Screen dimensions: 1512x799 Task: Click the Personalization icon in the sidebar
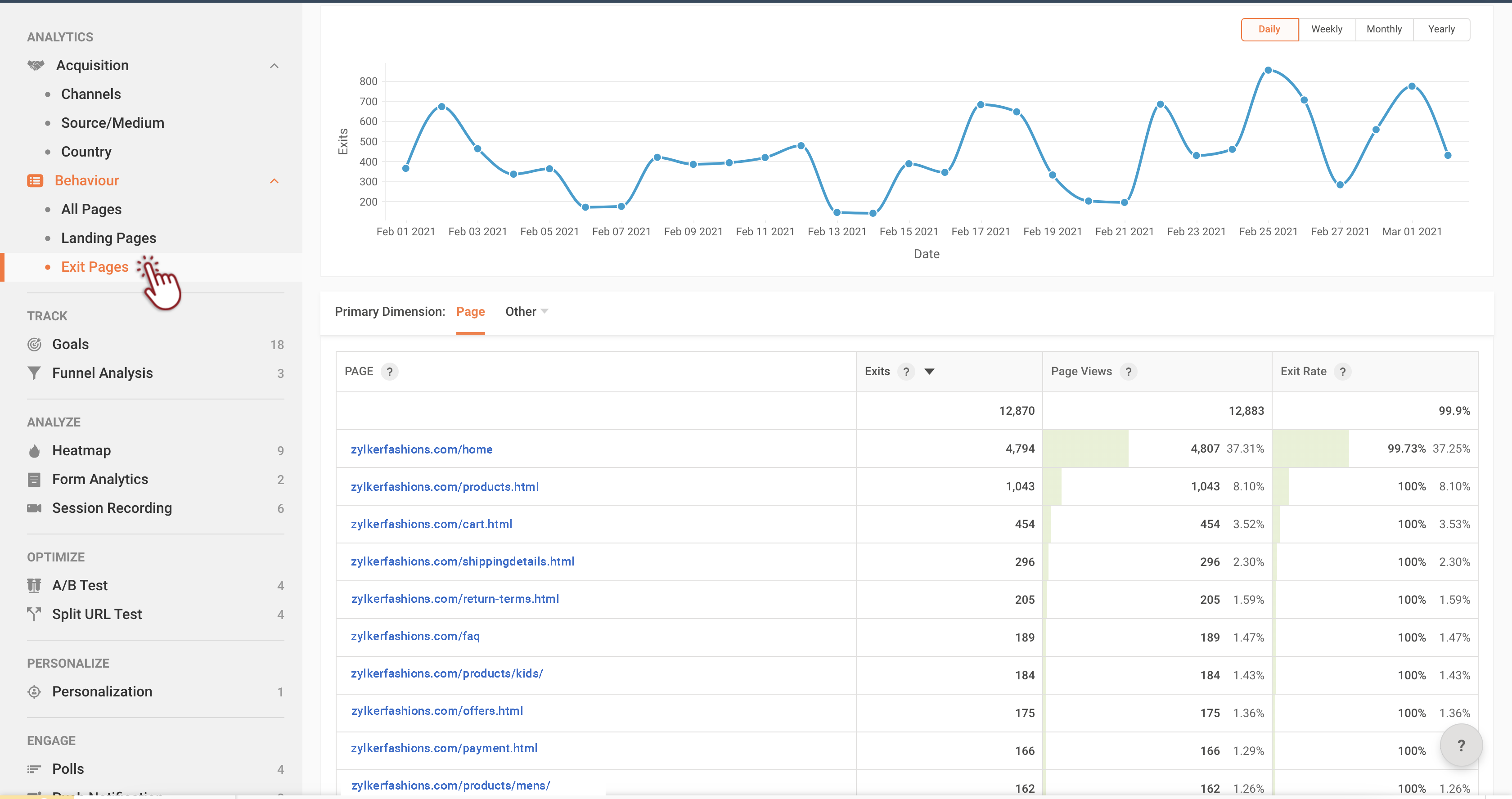[34, 691]
